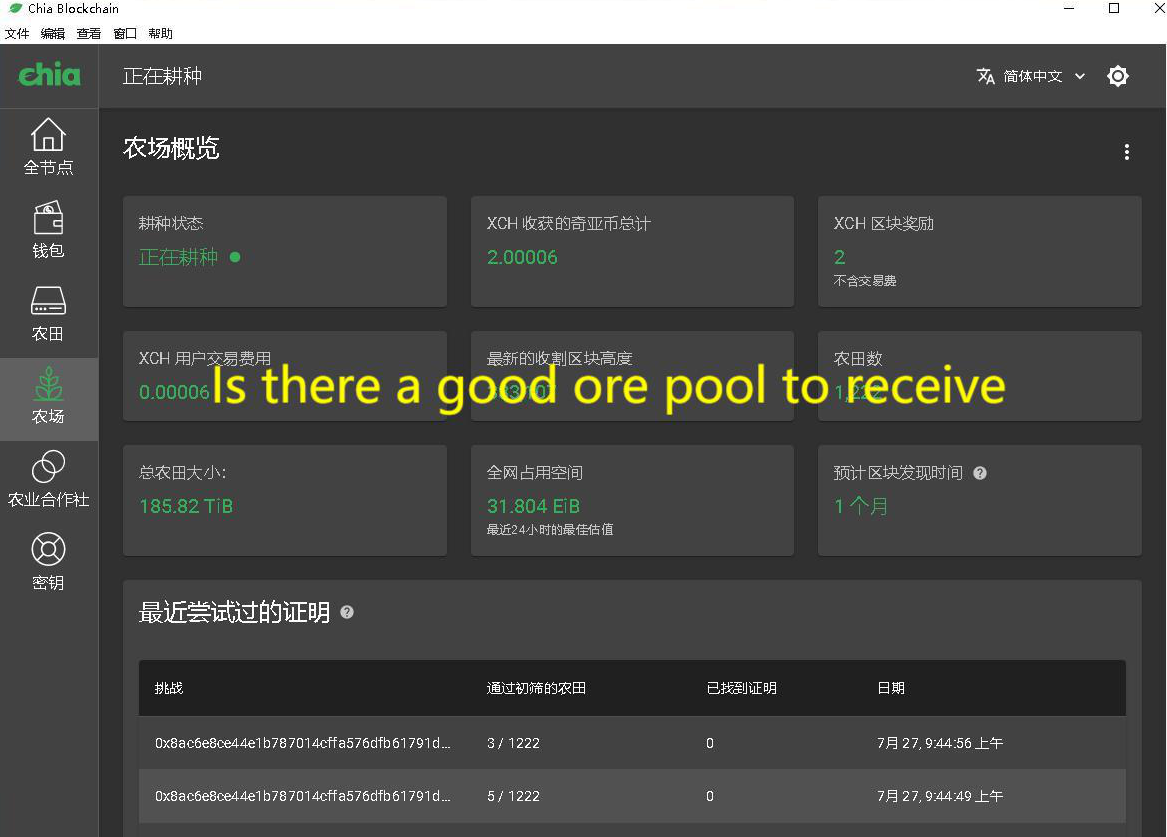Viewport: 1167px width, 837px height.
Task: Click the 日期 column header
Action: [x=891, y=688]
